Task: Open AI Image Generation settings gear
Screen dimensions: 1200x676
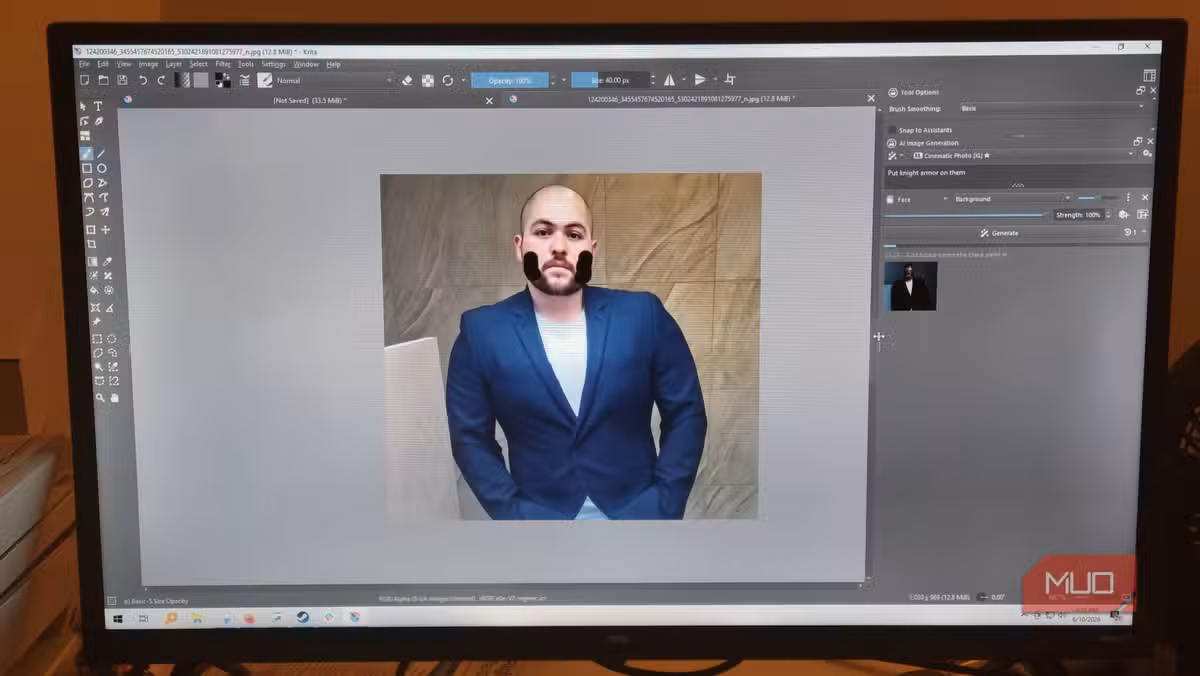Action: point(1147,153)
